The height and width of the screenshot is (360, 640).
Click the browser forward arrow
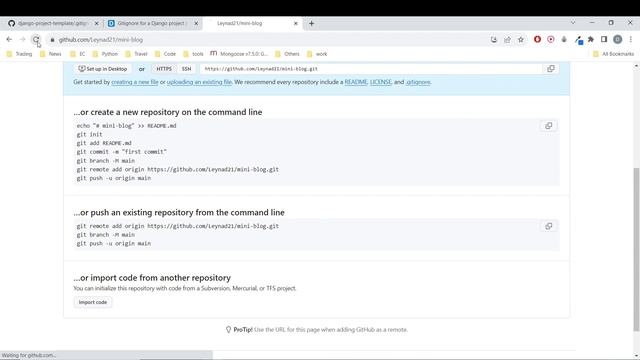(x=22, y=40)
